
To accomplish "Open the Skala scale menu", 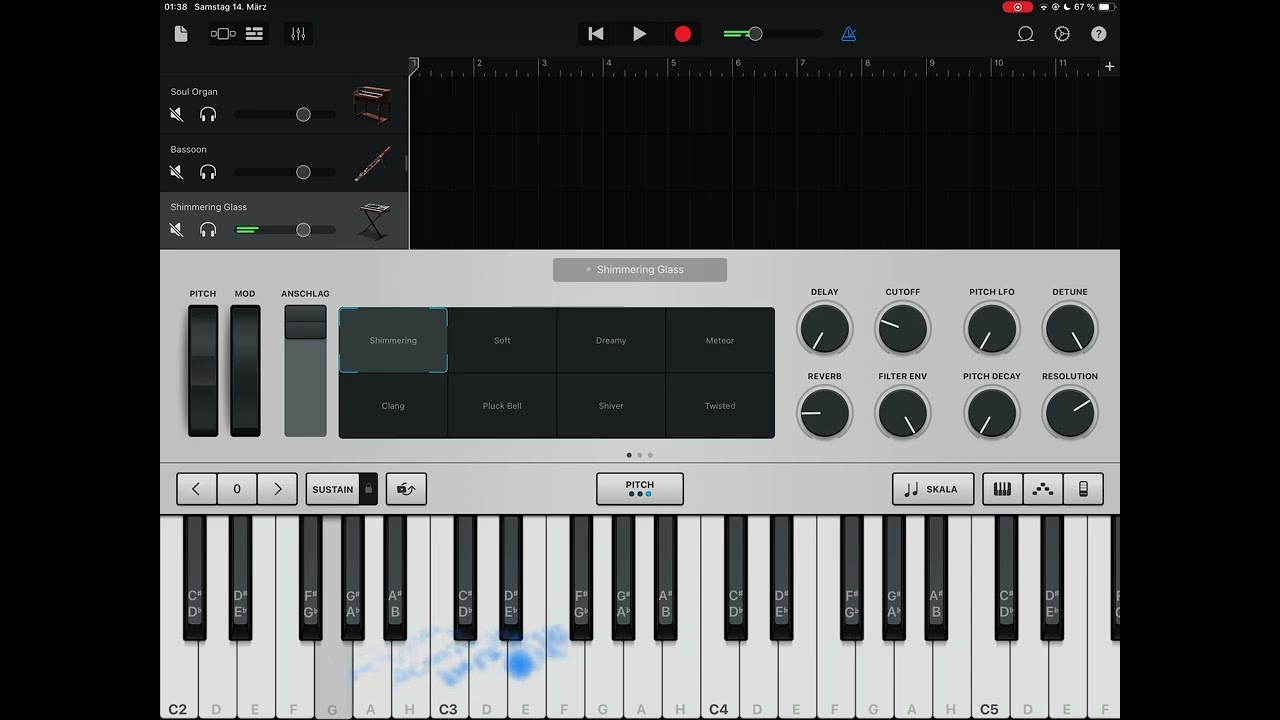I will tap(933, 489).
